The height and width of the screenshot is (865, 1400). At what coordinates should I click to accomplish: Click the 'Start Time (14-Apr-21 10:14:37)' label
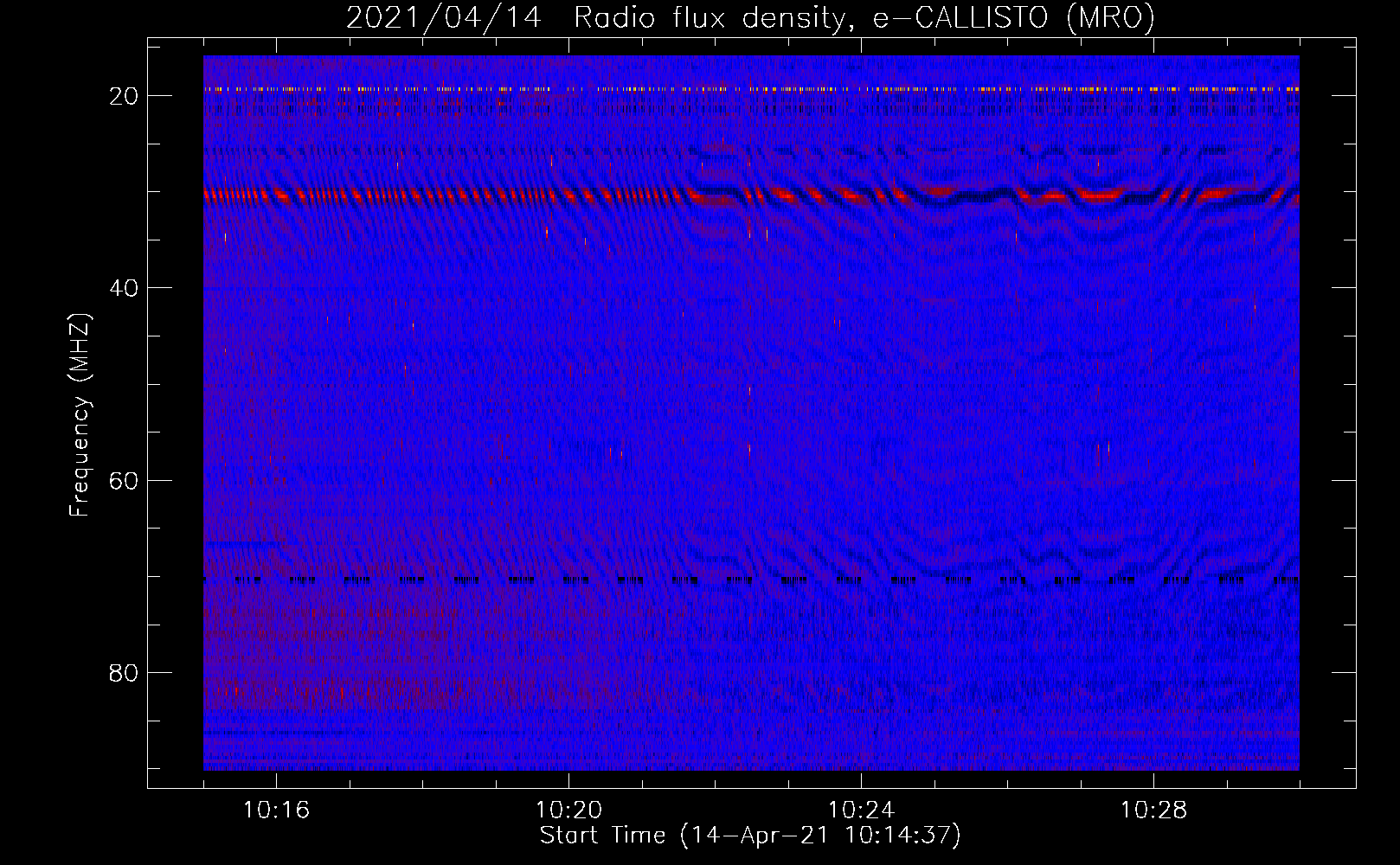coord(750,836)
